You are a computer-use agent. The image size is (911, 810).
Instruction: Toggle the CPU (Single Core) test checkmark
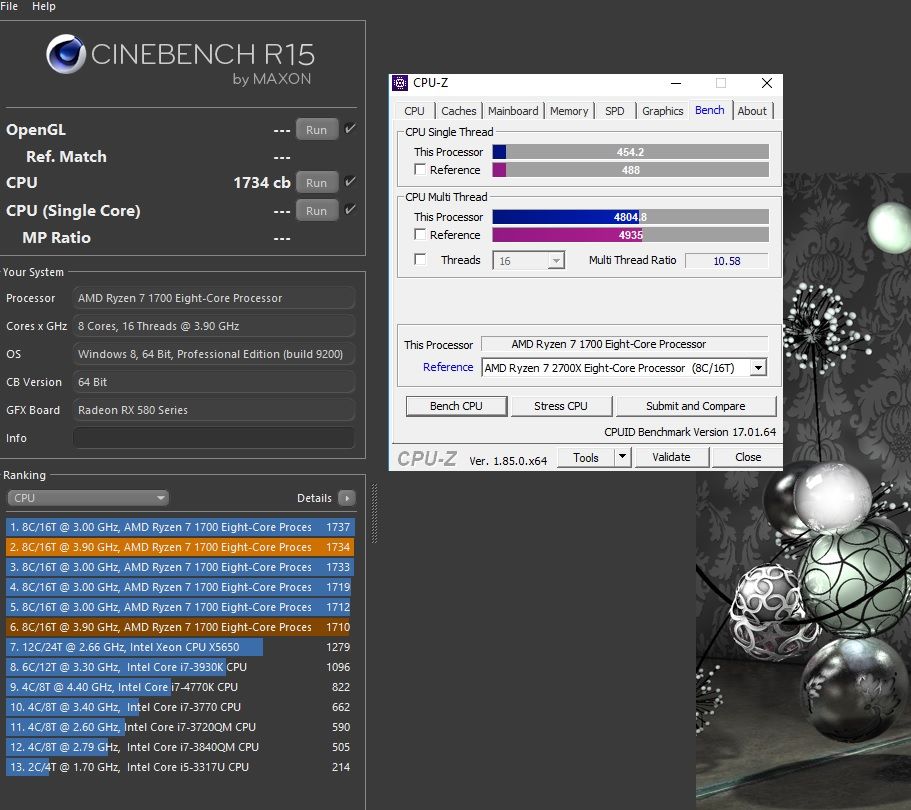(x=350, y=210)
